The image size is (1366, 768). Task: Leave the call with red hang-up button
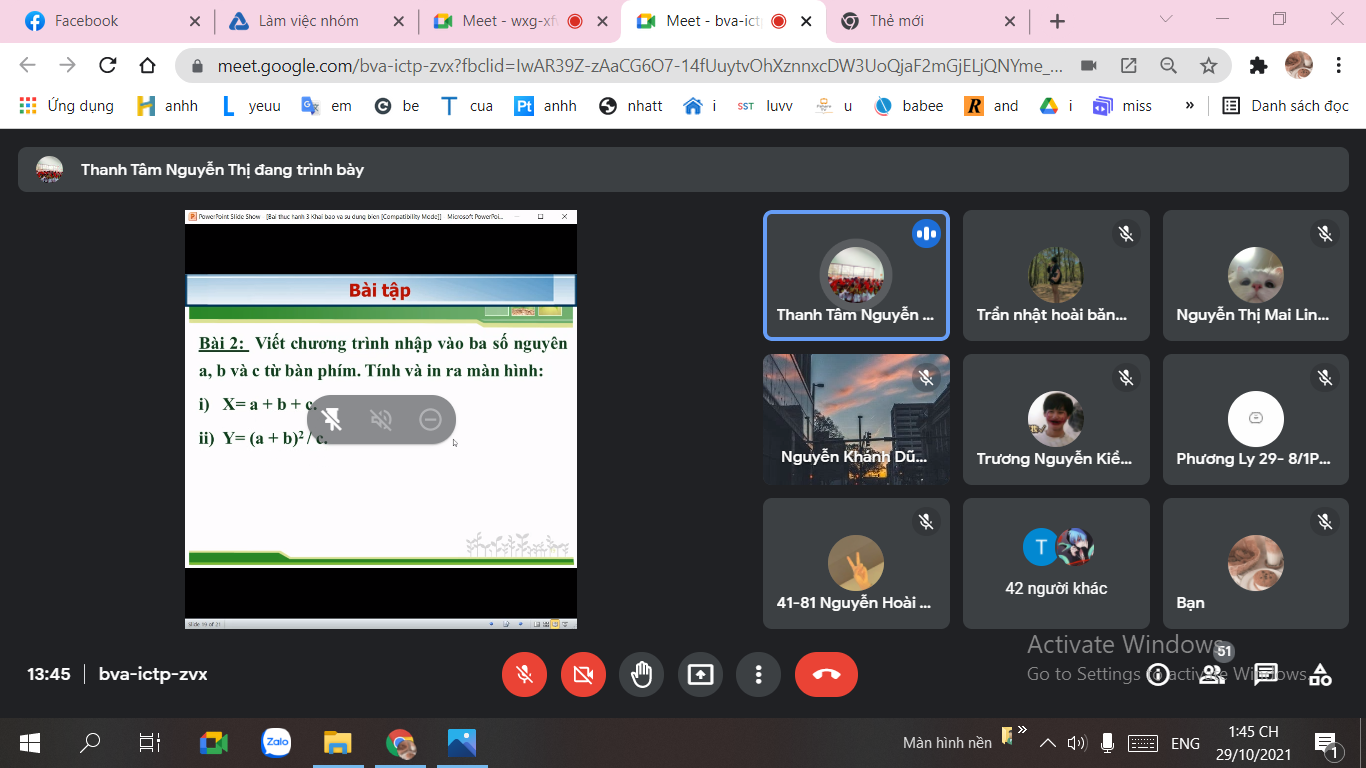(x=826, y=675)
